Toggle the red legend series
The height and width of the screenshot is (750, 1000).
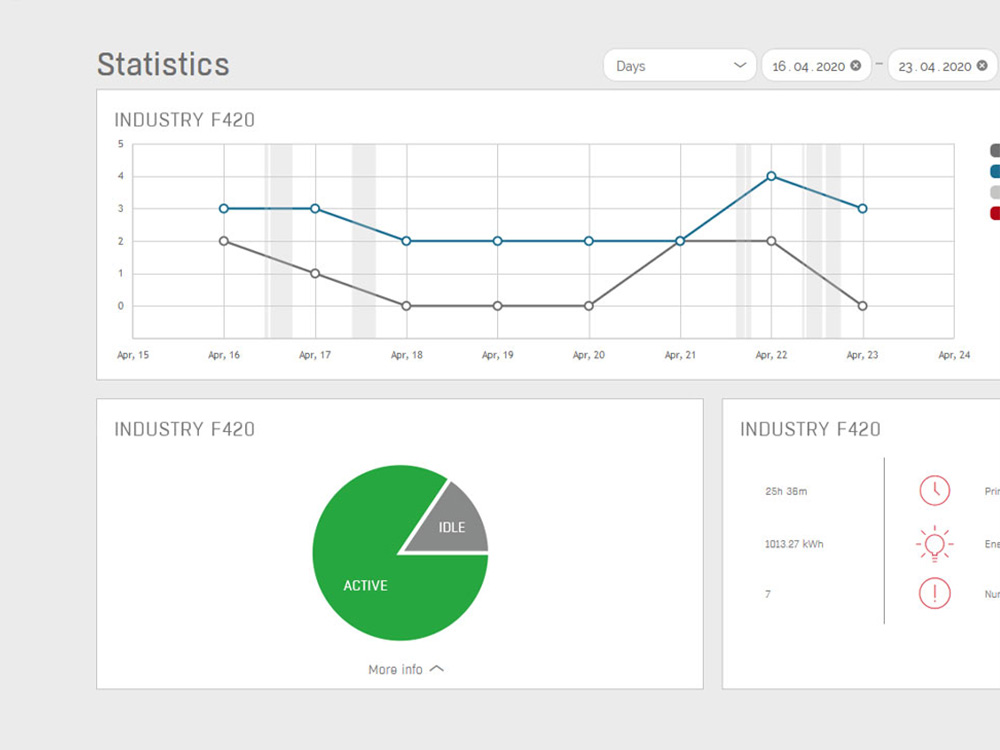pyautogui.click(x=995, y=213)
